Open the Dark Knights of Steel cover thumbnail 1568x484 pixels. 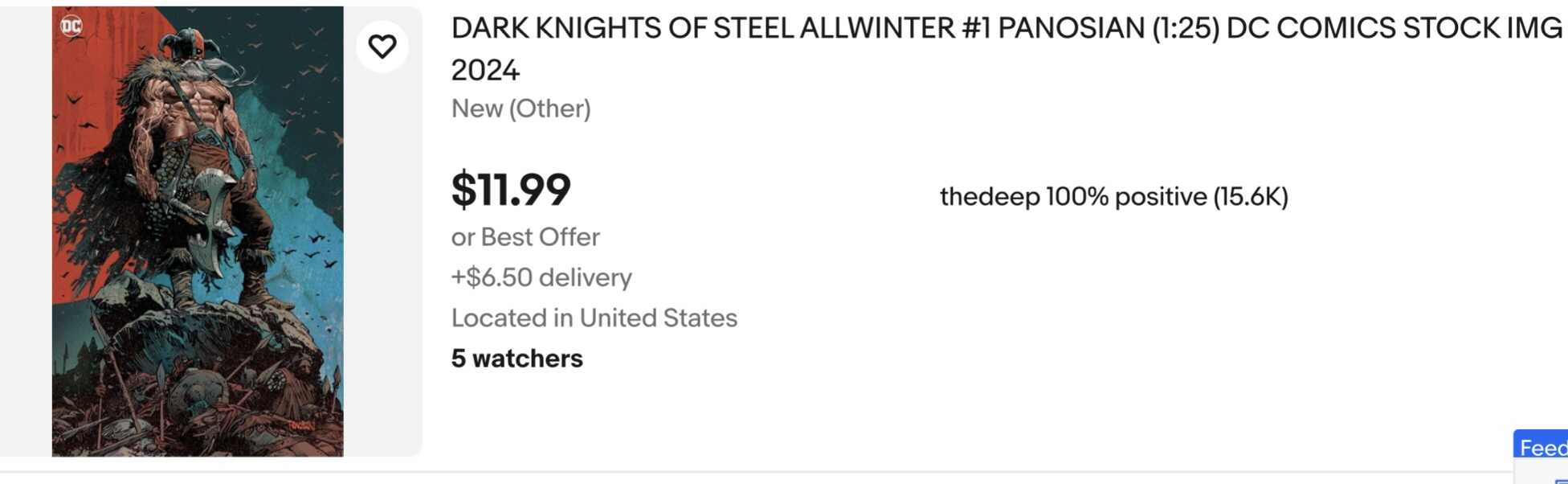pos(198,232)
